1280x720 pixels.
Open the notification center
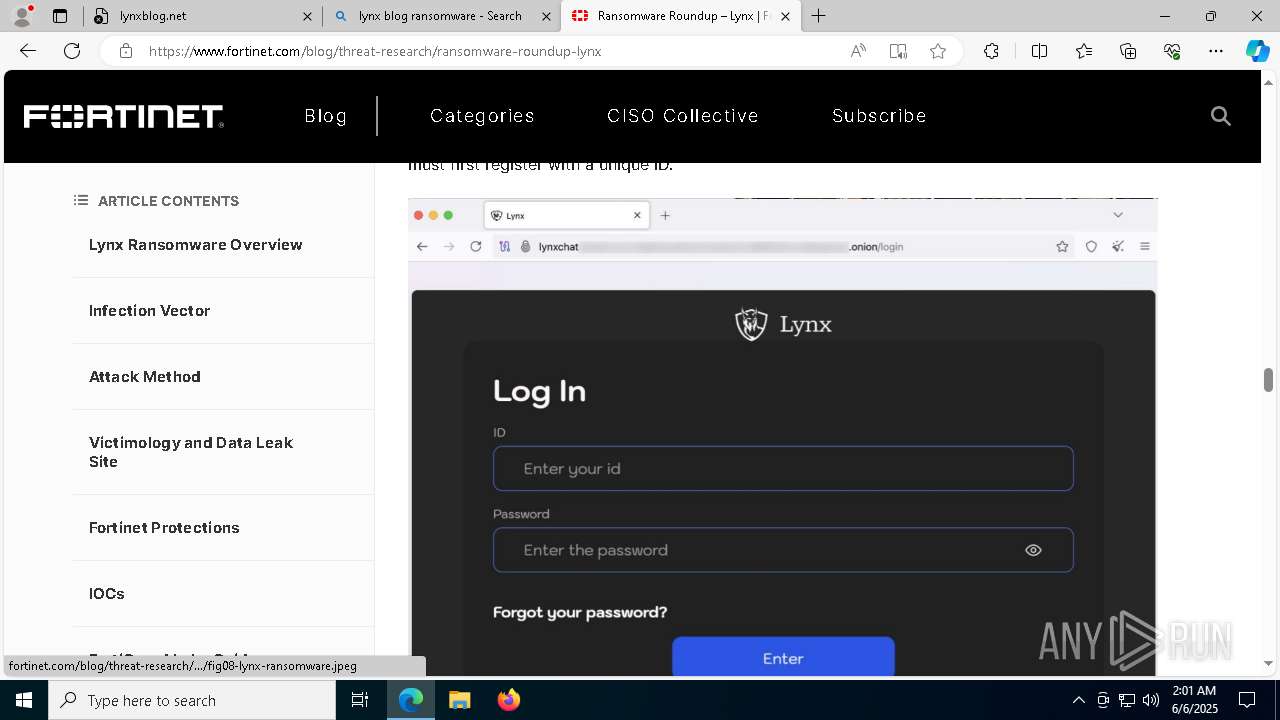click(x=1247, y=700)
